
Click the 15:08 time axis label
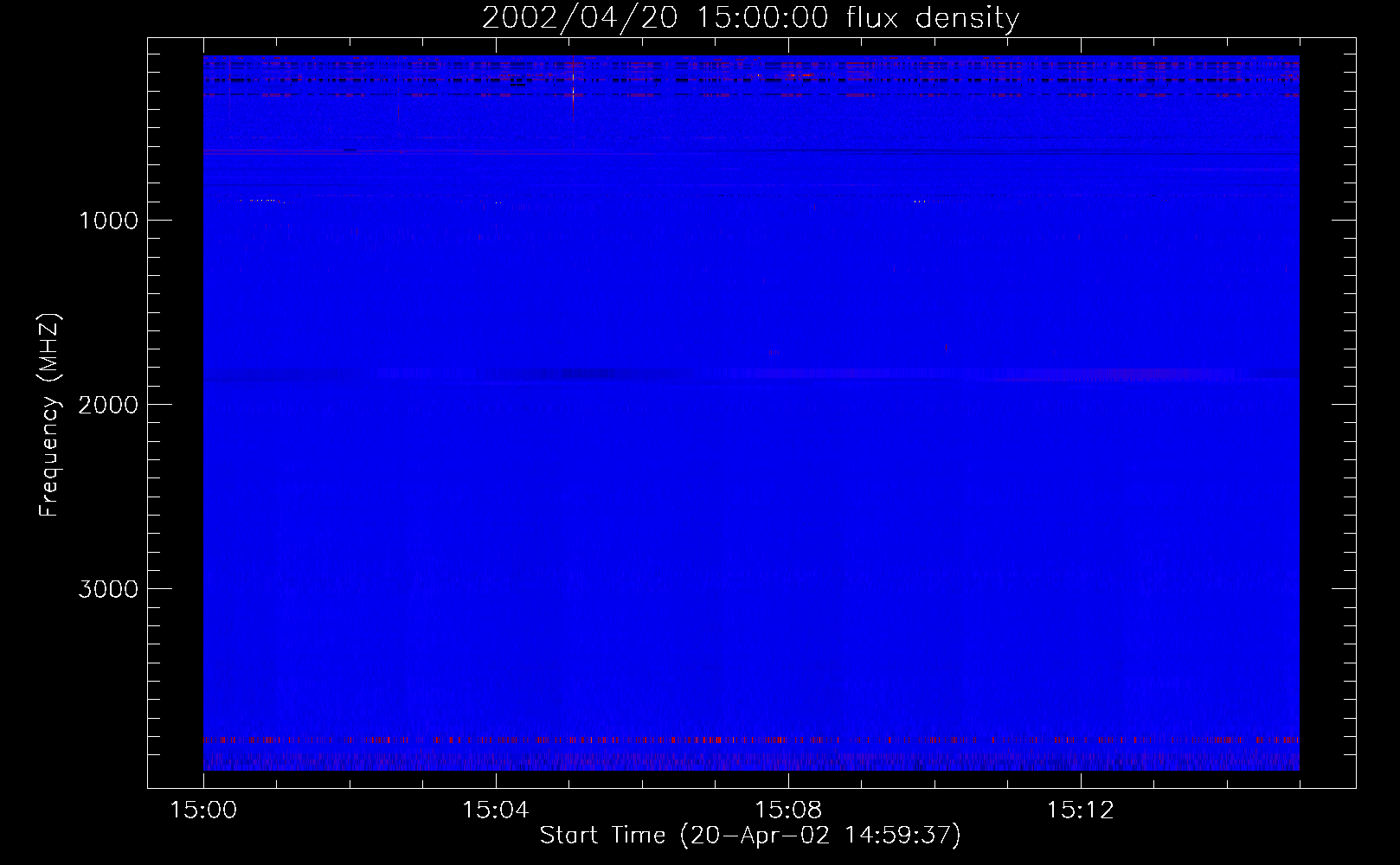[x=787, y=811]
